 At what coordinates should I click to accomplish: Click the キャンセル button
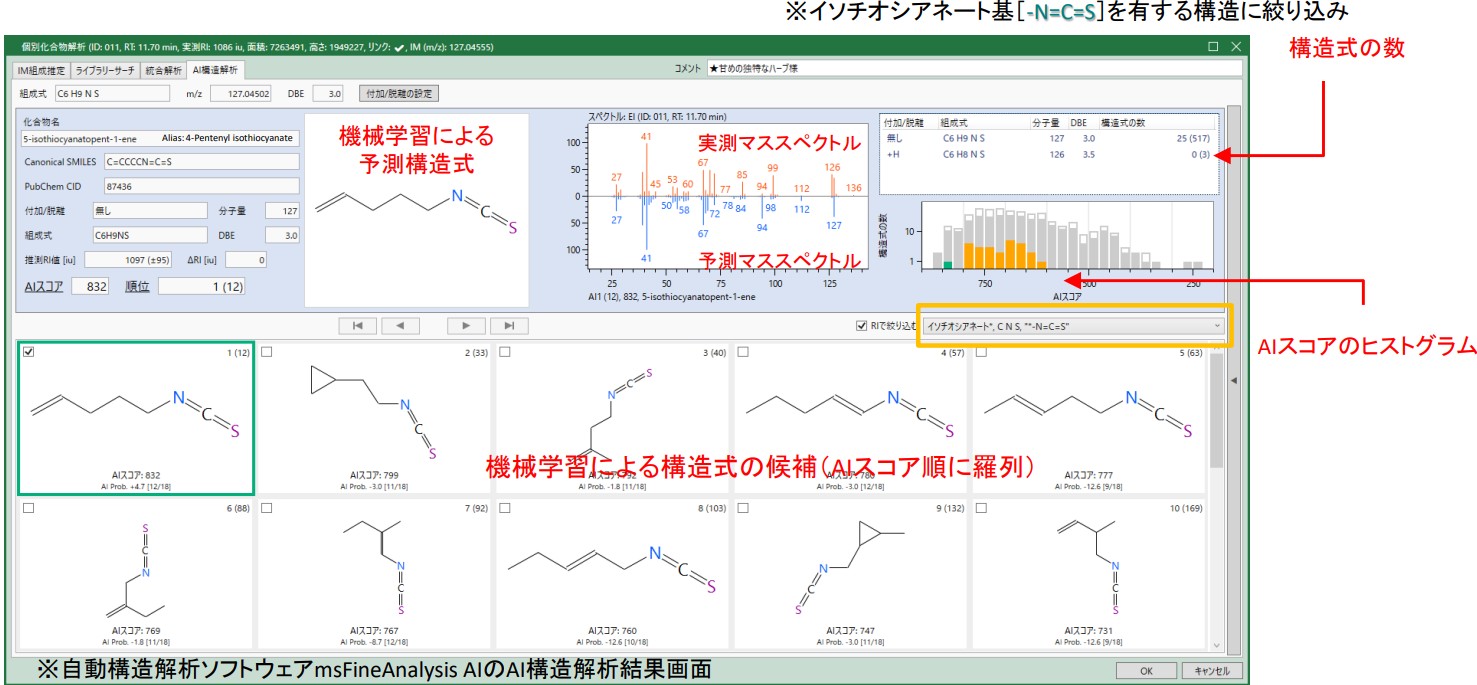[x=1212, y=671]
